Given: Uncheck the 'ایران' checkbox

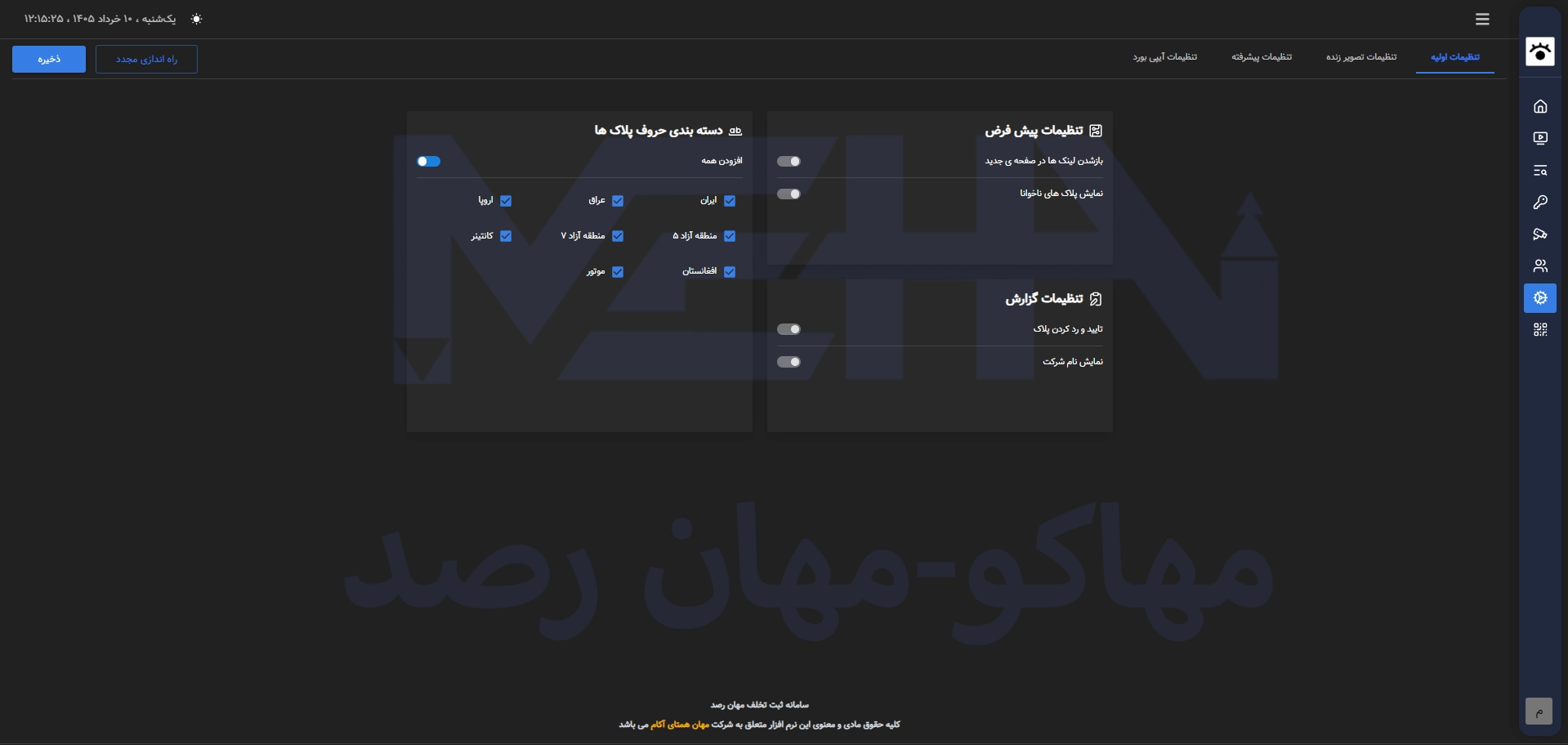Looking at the screenshot, I should pos(730,201).
